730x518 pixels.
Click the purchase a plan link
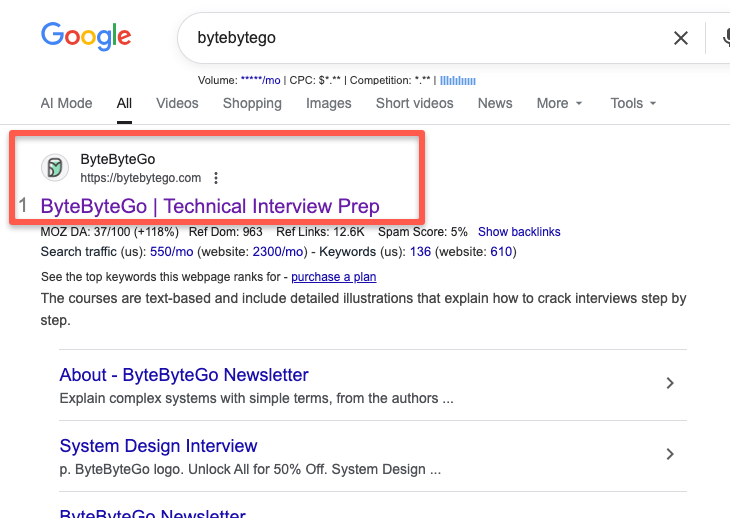[333, 277]
